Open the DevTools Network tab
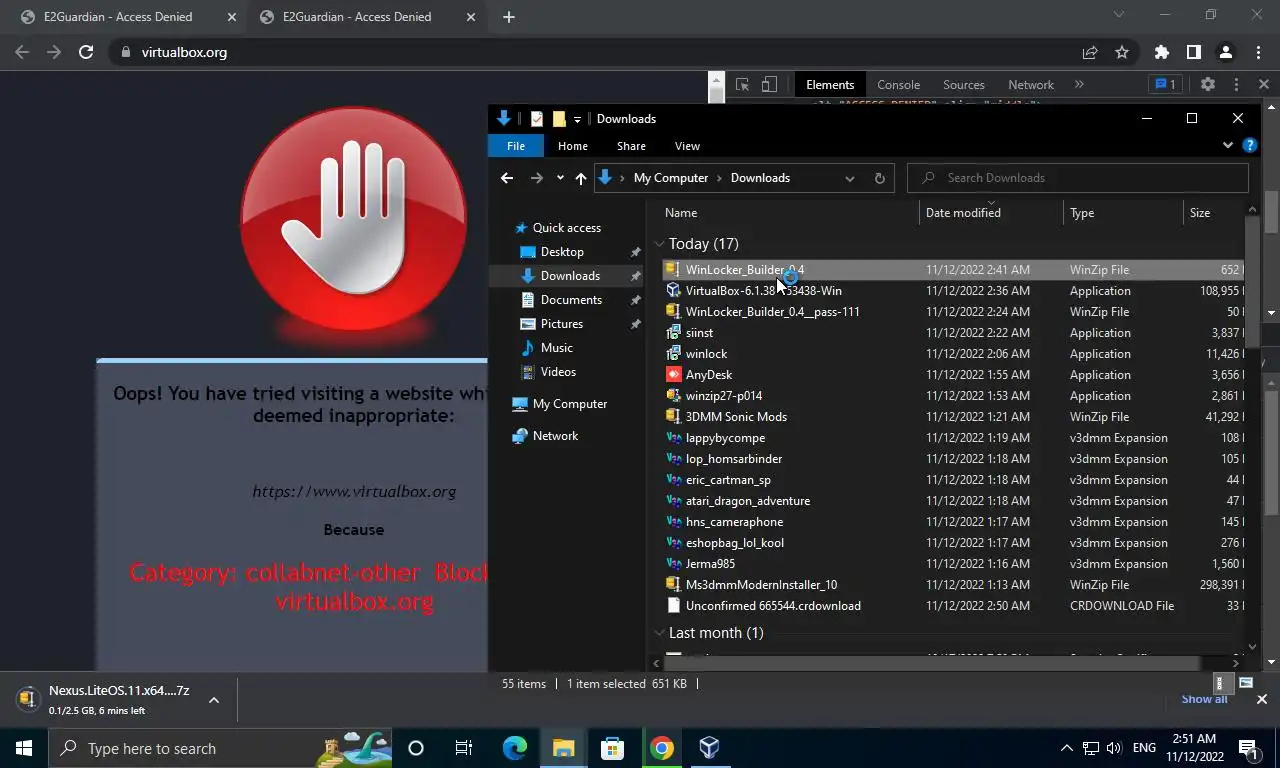The width and height of the screenshot is (1280, 768). coord(1031,85)
